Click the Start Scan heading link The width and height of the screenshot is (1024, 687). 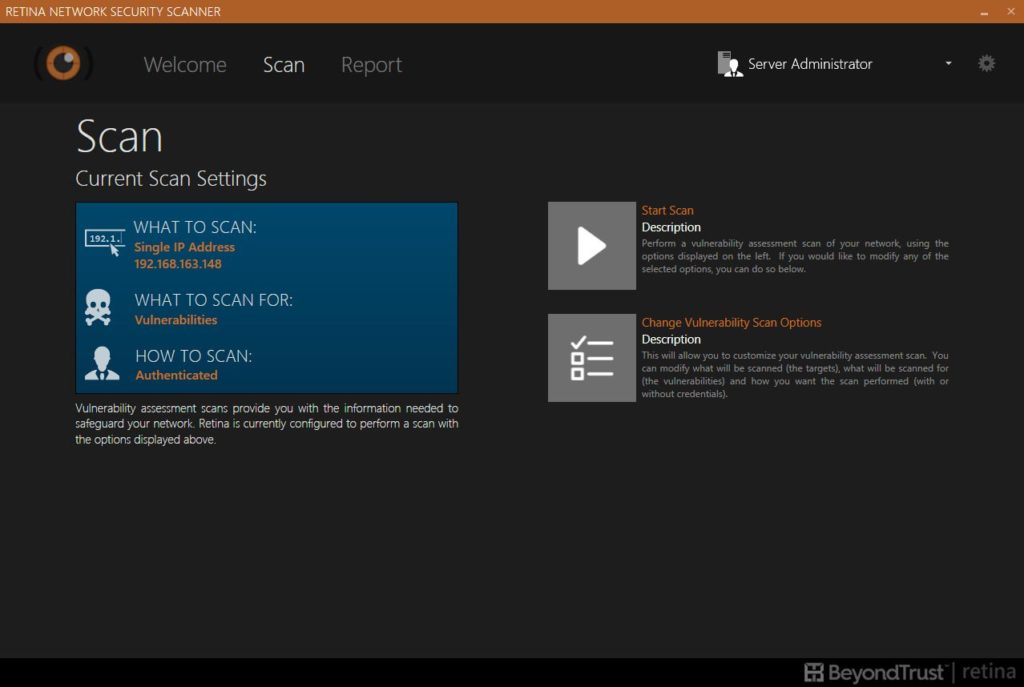click(667, 210)
